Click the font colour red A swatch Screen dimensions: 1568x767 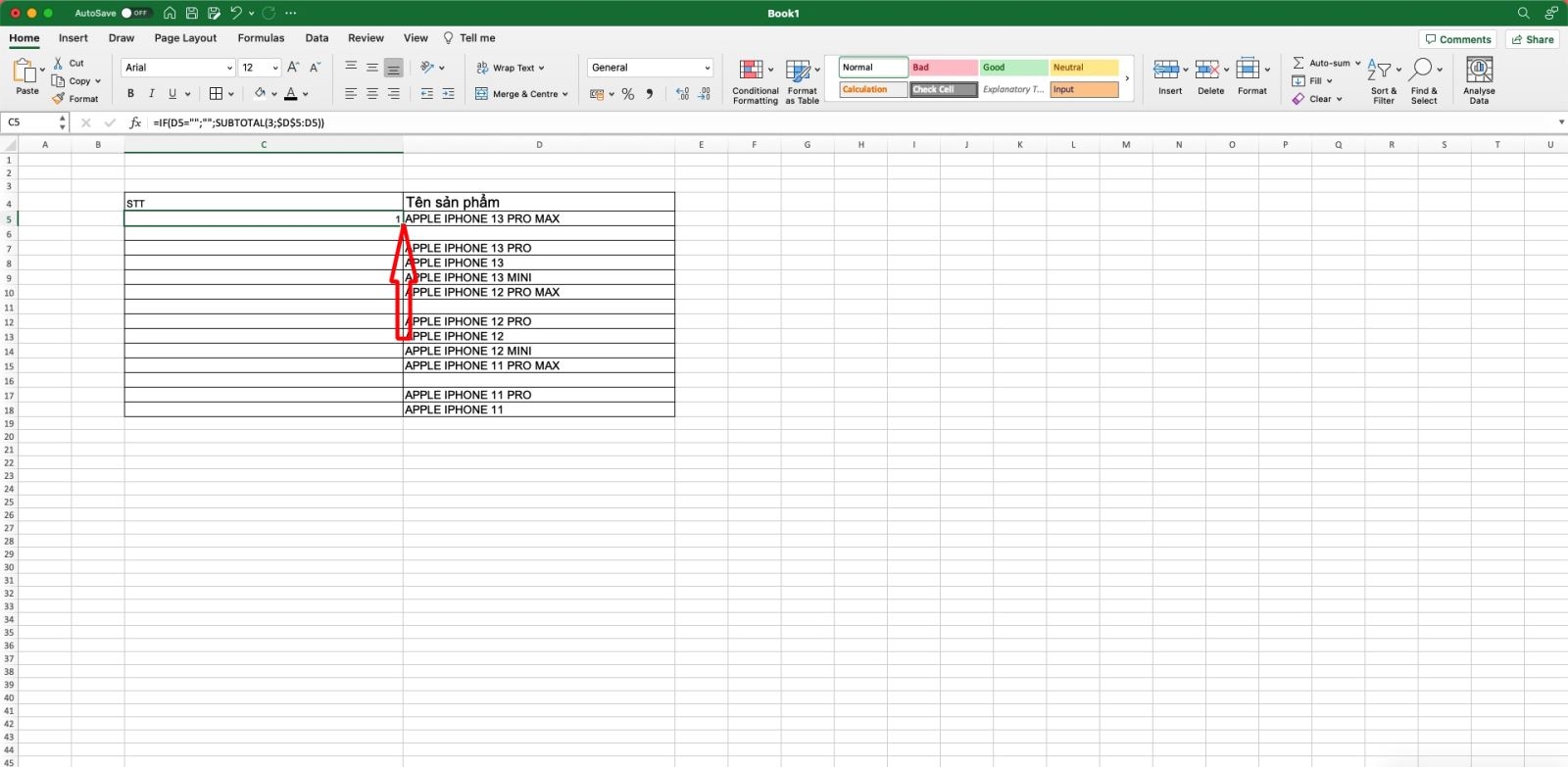coord(290,94)
